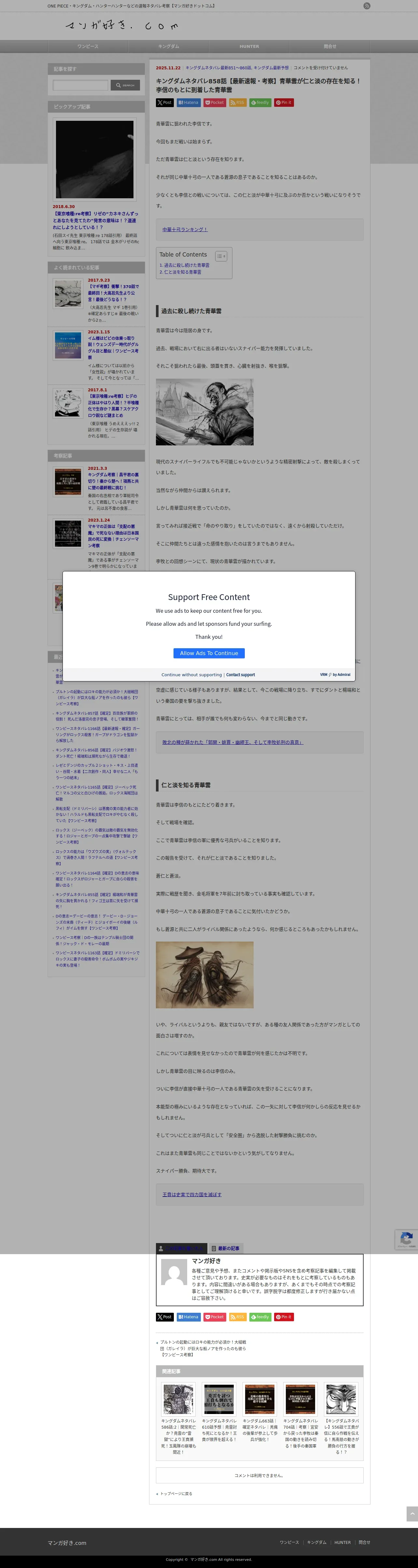Click the author's gray avatar silhouette
This screenshot has height=1568, width=418.
point(174,1272)
